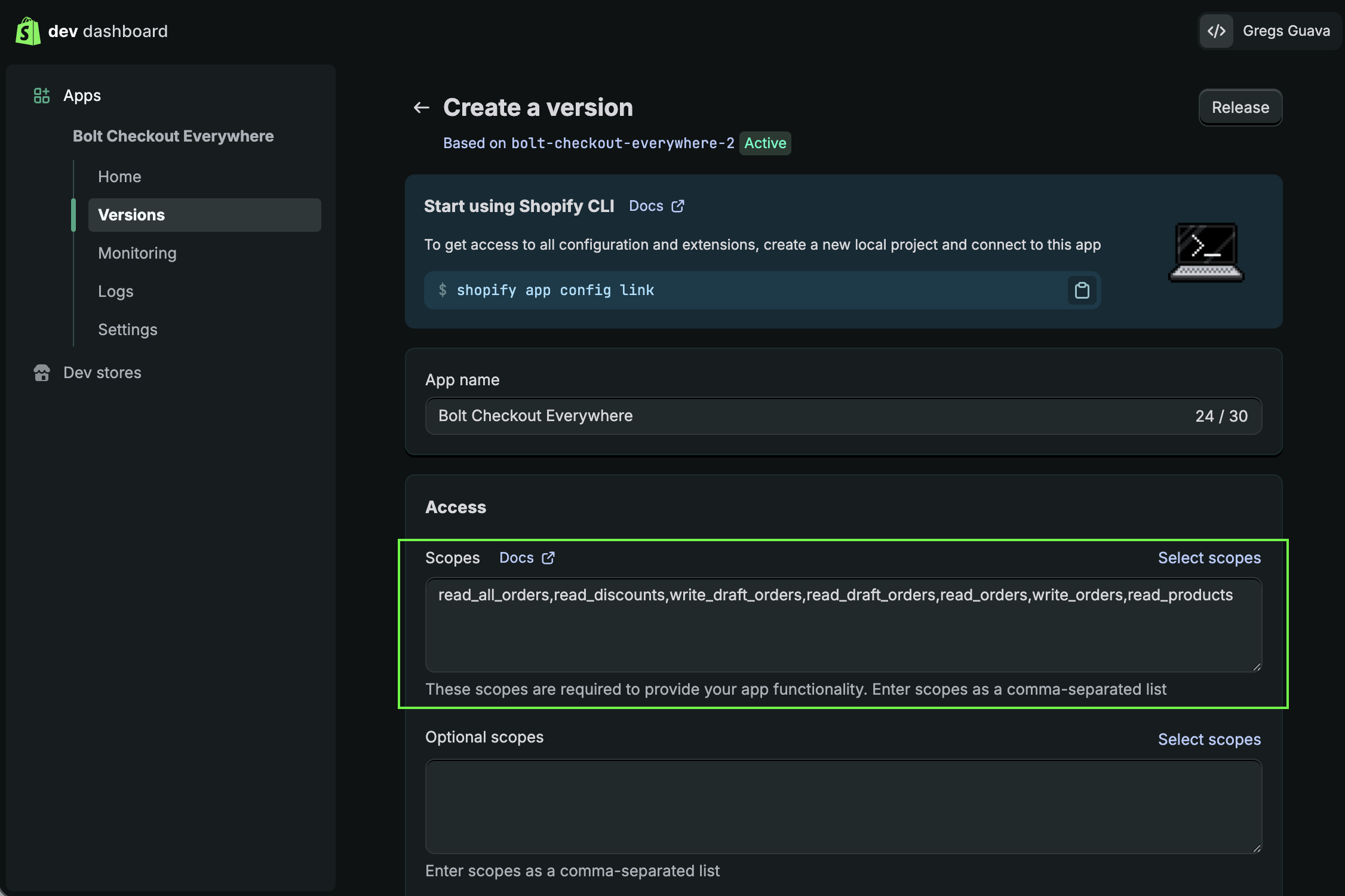This screenshot has width=1345, height=896.
Task: Click the Dev stores storefront icon
Action: 41,373
